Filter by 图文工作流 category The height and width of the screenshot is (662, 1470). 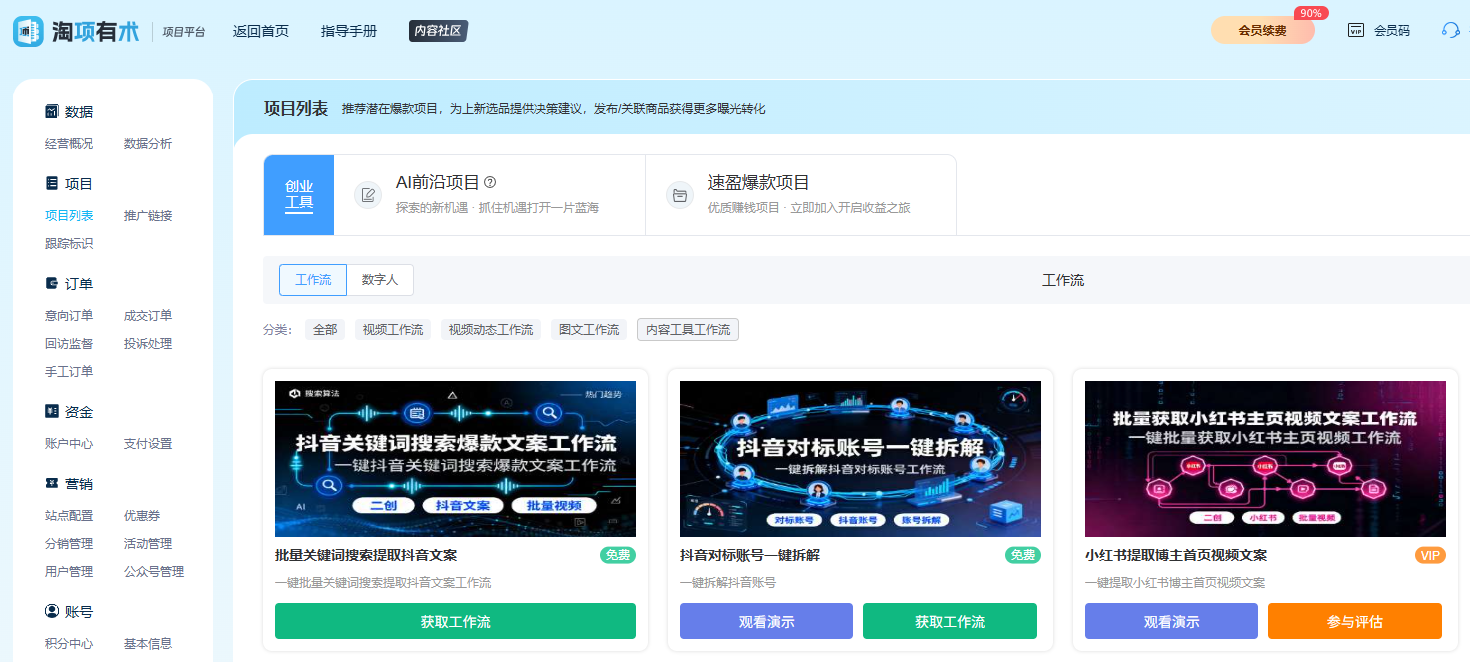(589, 329)
